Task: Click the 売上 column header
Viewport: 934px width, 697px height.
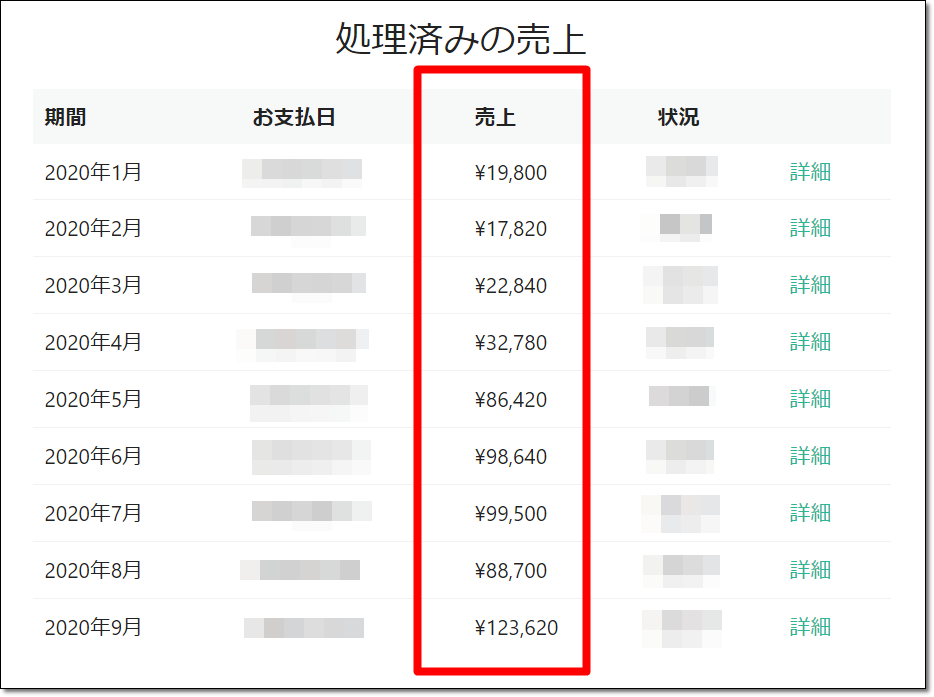Action: (x=495, y=117)
